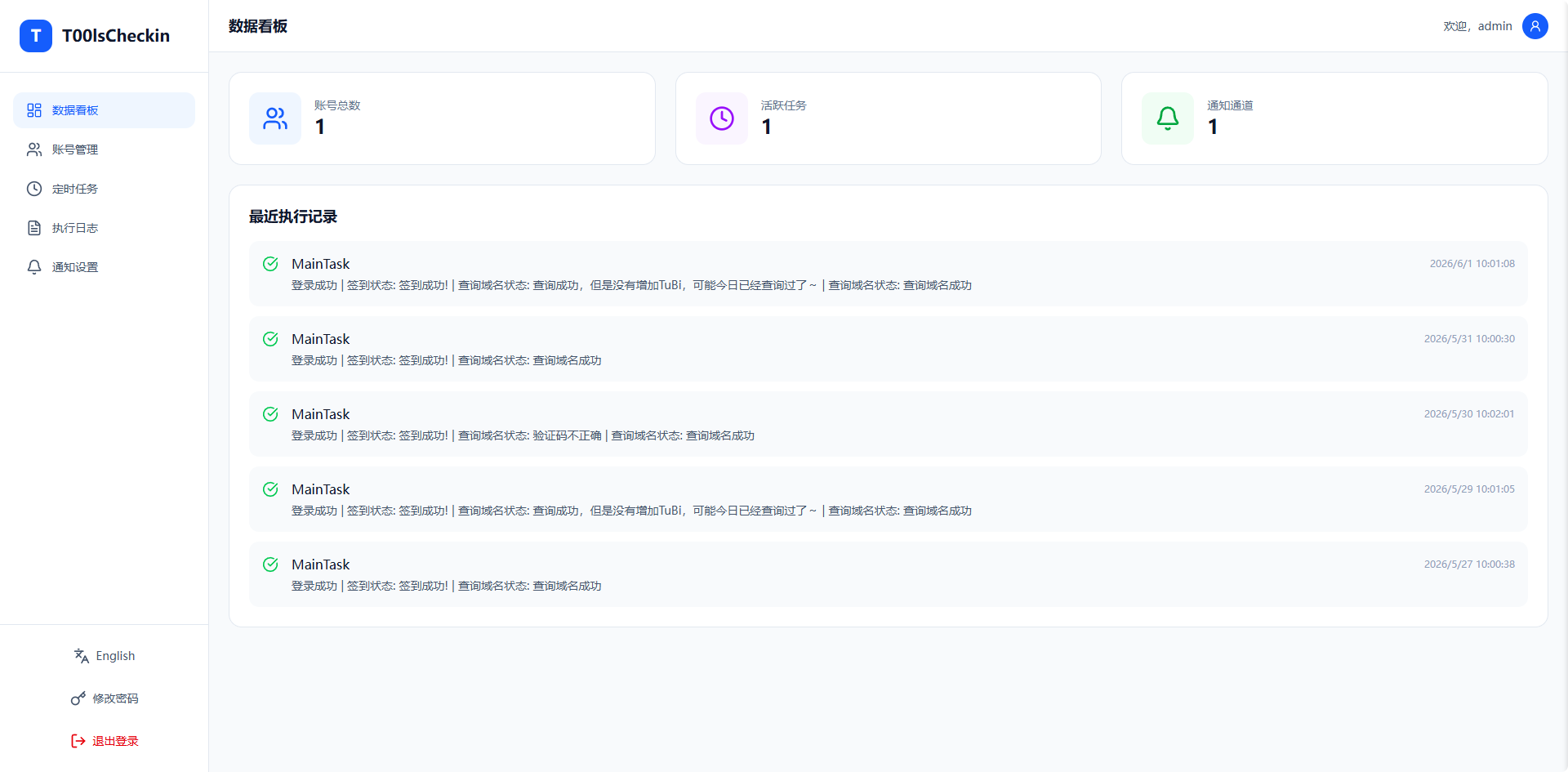Click log message under 2026/5/29 record
Viewport: 1568px width, 772px height.
click(x=631, y=511)
